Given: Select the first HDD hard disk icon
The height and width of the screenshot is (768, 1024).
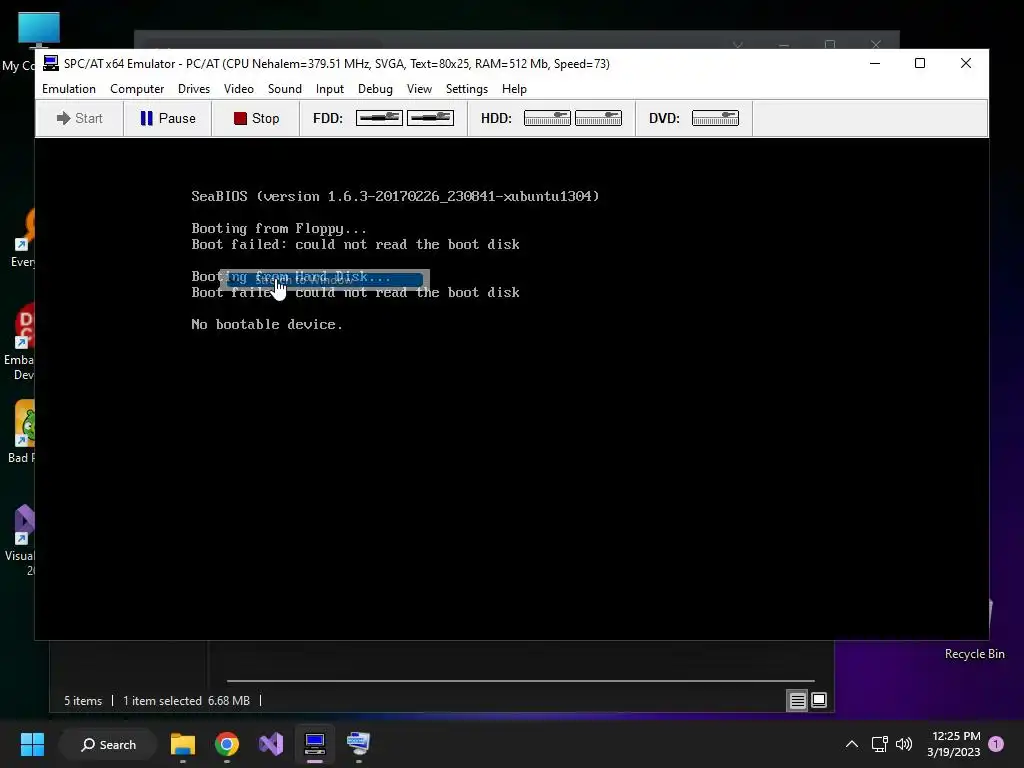Looking at the screenshot, I should pyautogui.click(x=547, y=118).
